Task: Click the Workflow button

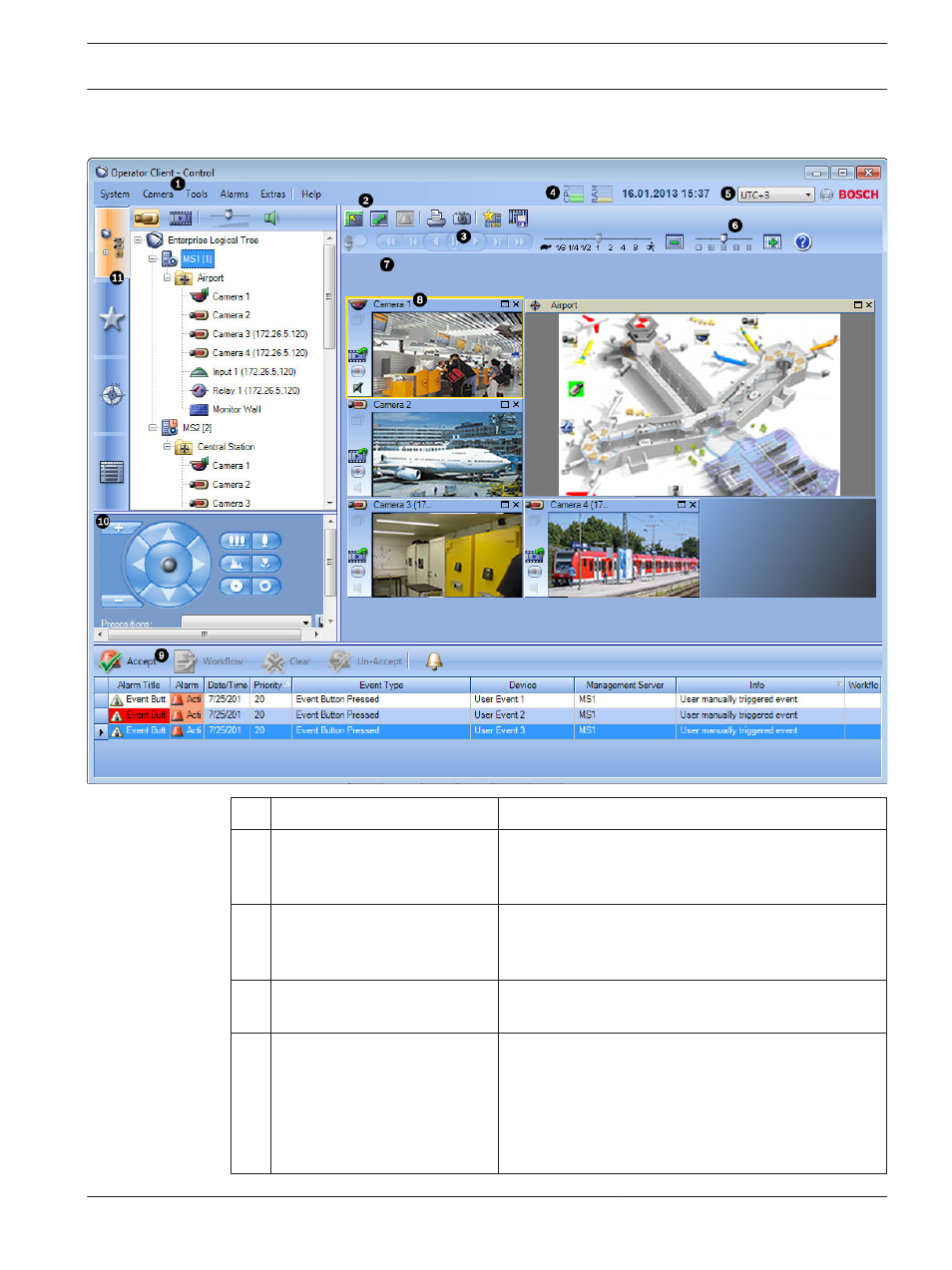Action: pyautogui.click(x=209, y=660)
